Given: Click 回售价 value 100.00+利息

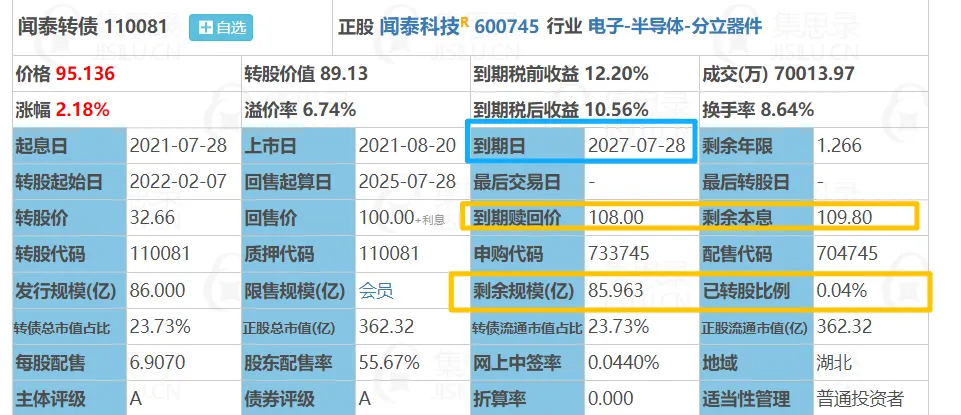Looking at the screenshot, I should [x=402, y=218].
